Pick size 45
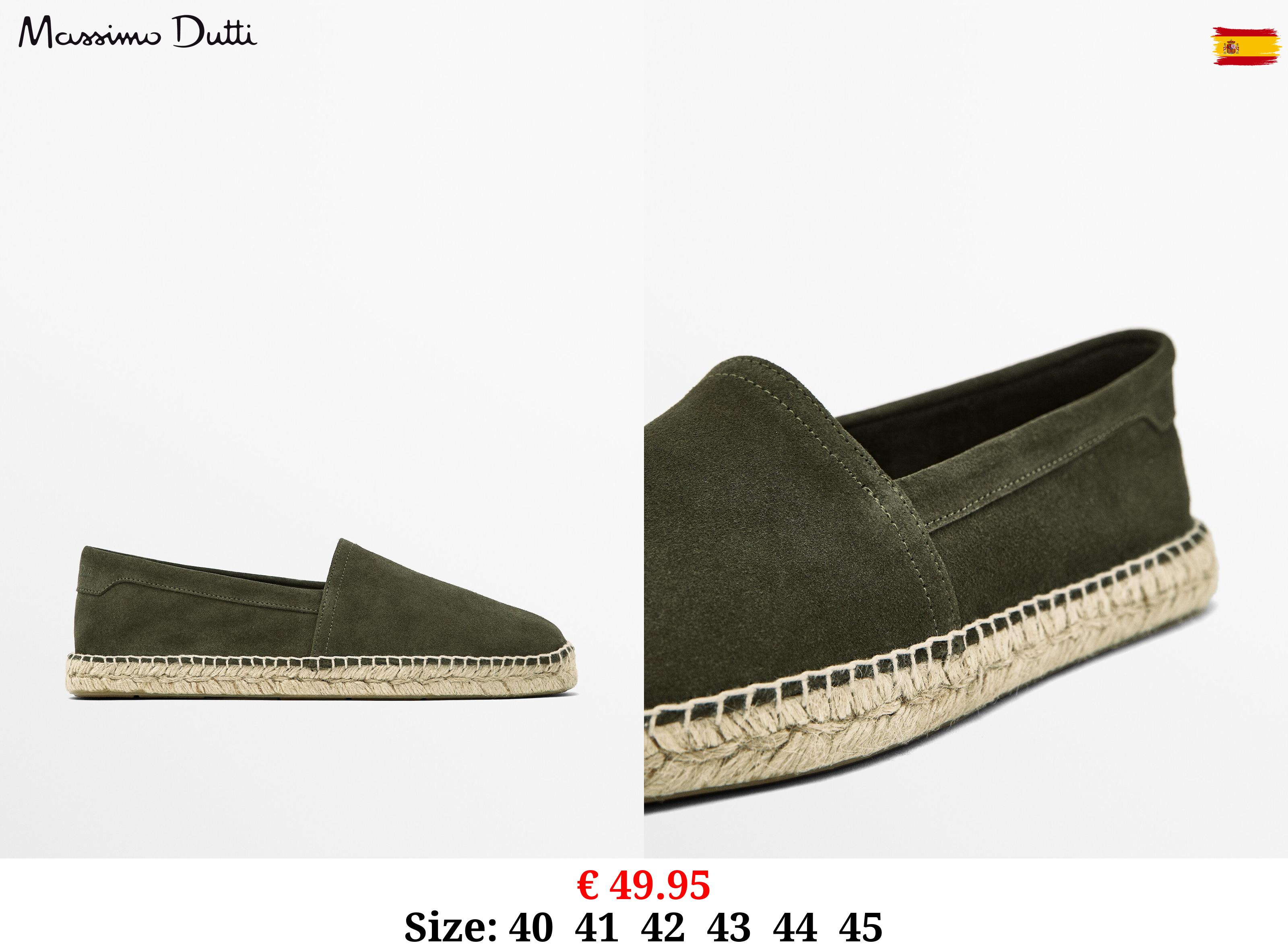 coord(861,927)
